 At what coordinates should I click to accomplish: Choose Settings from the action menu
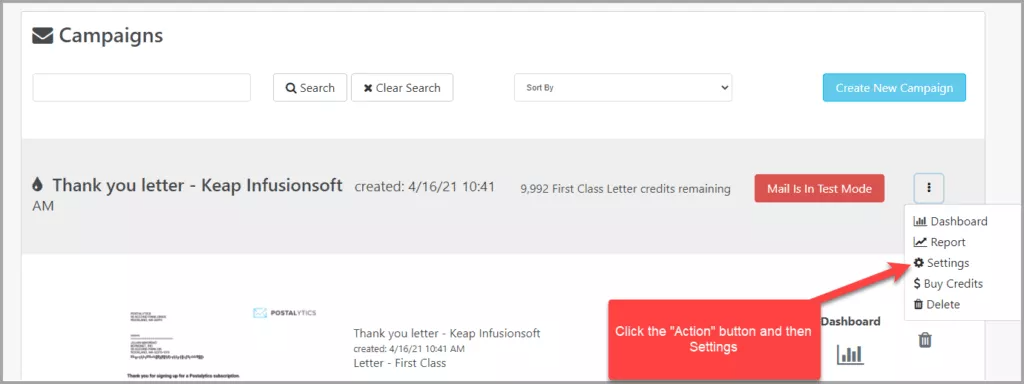[x=941, y=263]
